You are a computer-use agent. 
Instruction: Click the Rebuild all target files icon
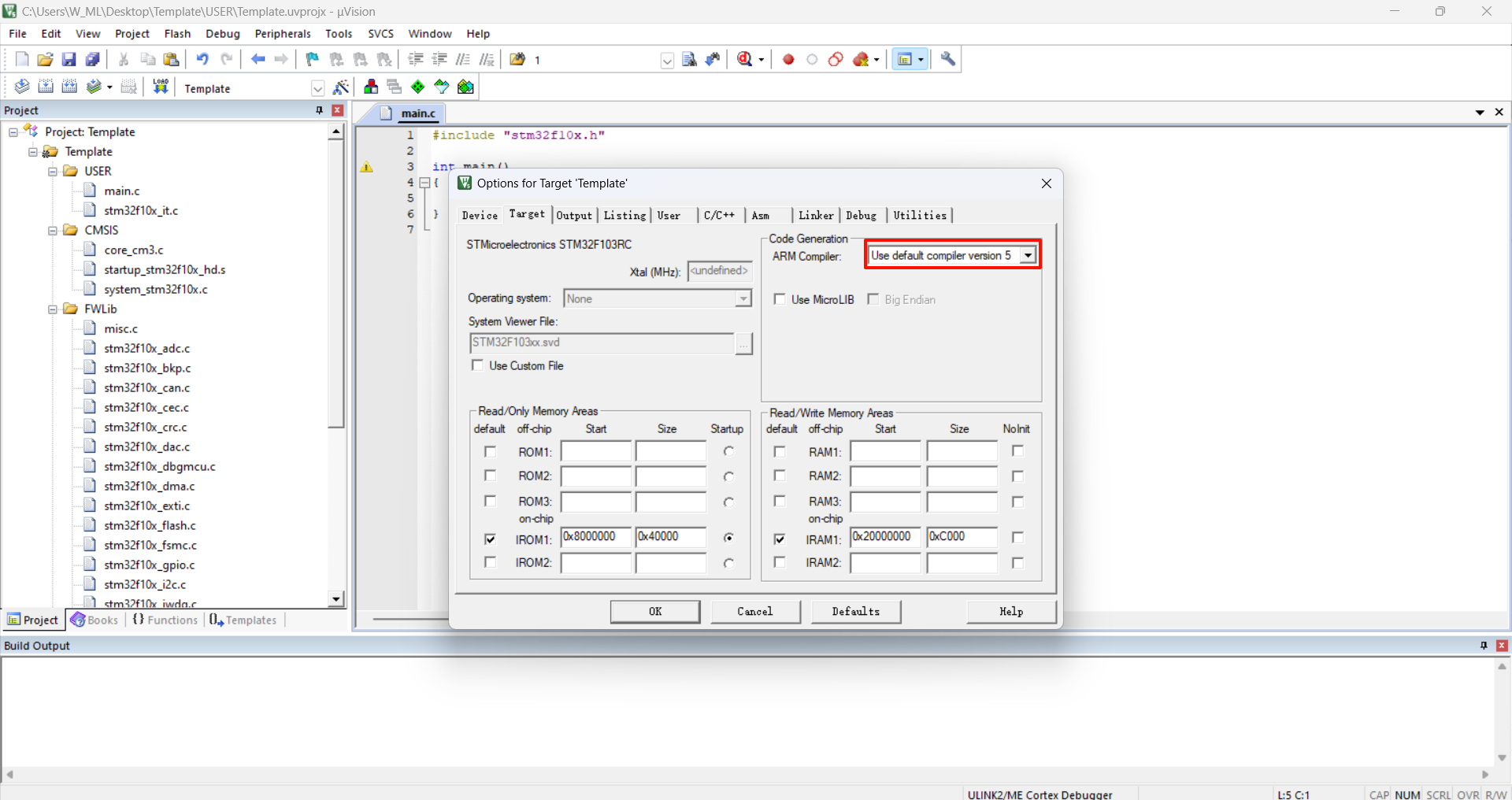click(x=69, y=87)
